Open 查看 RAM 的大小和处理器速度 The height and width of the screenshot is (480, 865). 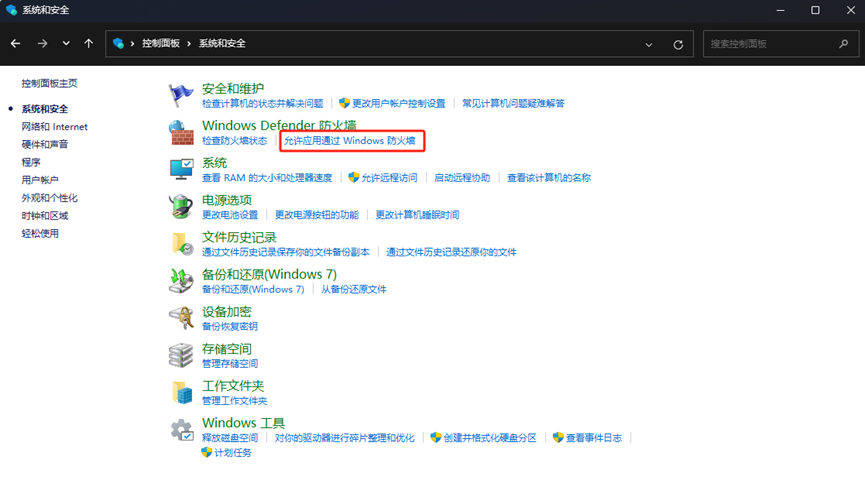coord(267,178)
